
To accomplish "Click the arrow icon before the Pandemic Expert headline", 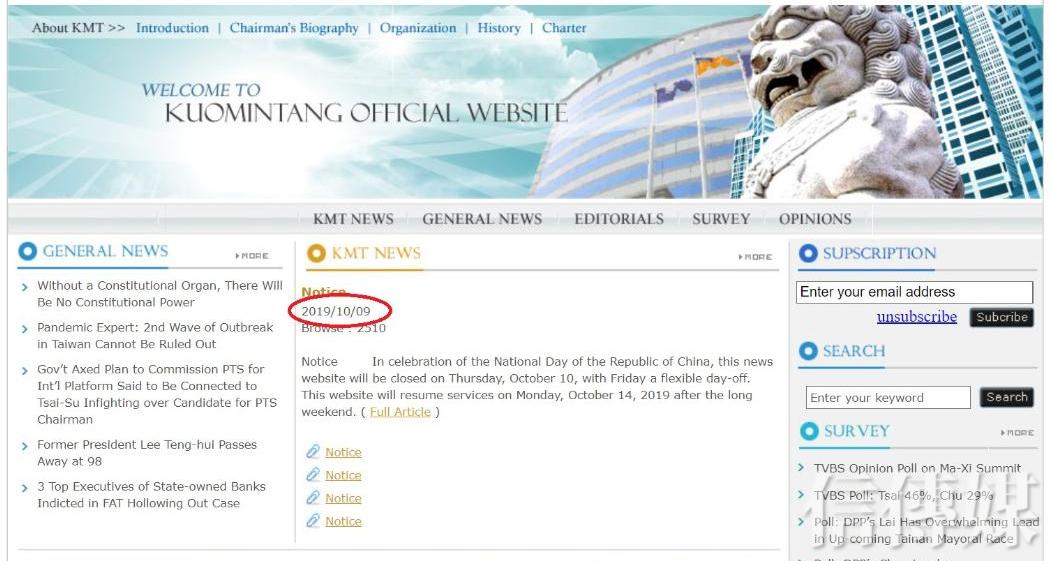I will click(x=25, y=329).
